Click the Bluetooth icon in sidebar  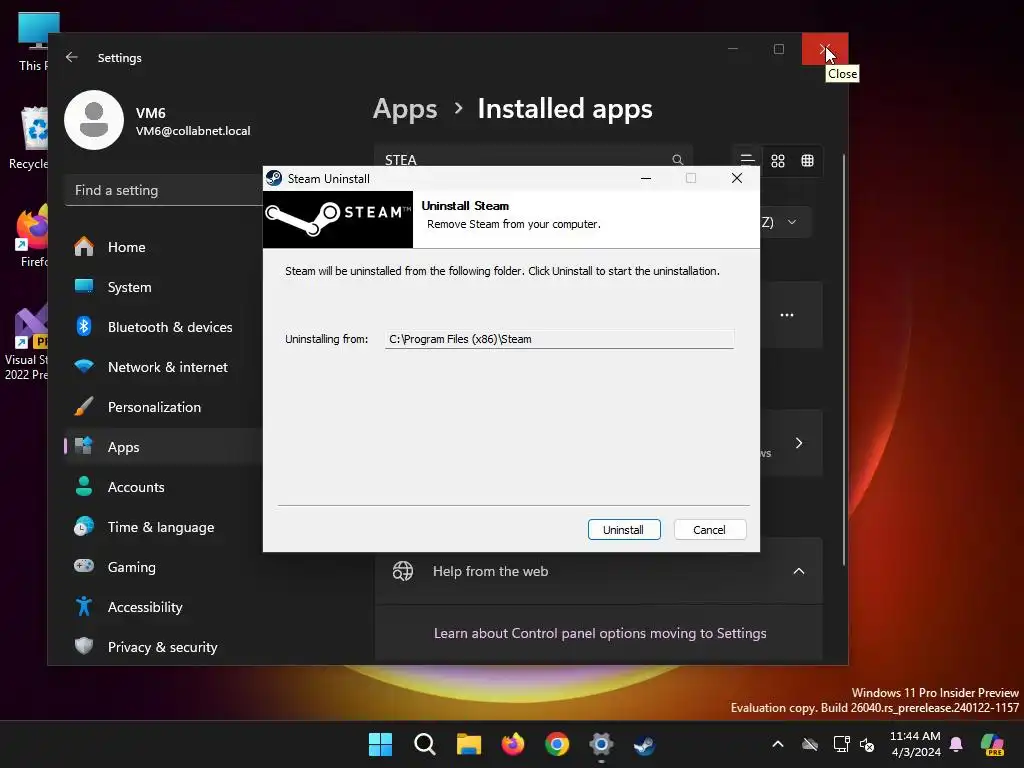(x=84, y=327)
